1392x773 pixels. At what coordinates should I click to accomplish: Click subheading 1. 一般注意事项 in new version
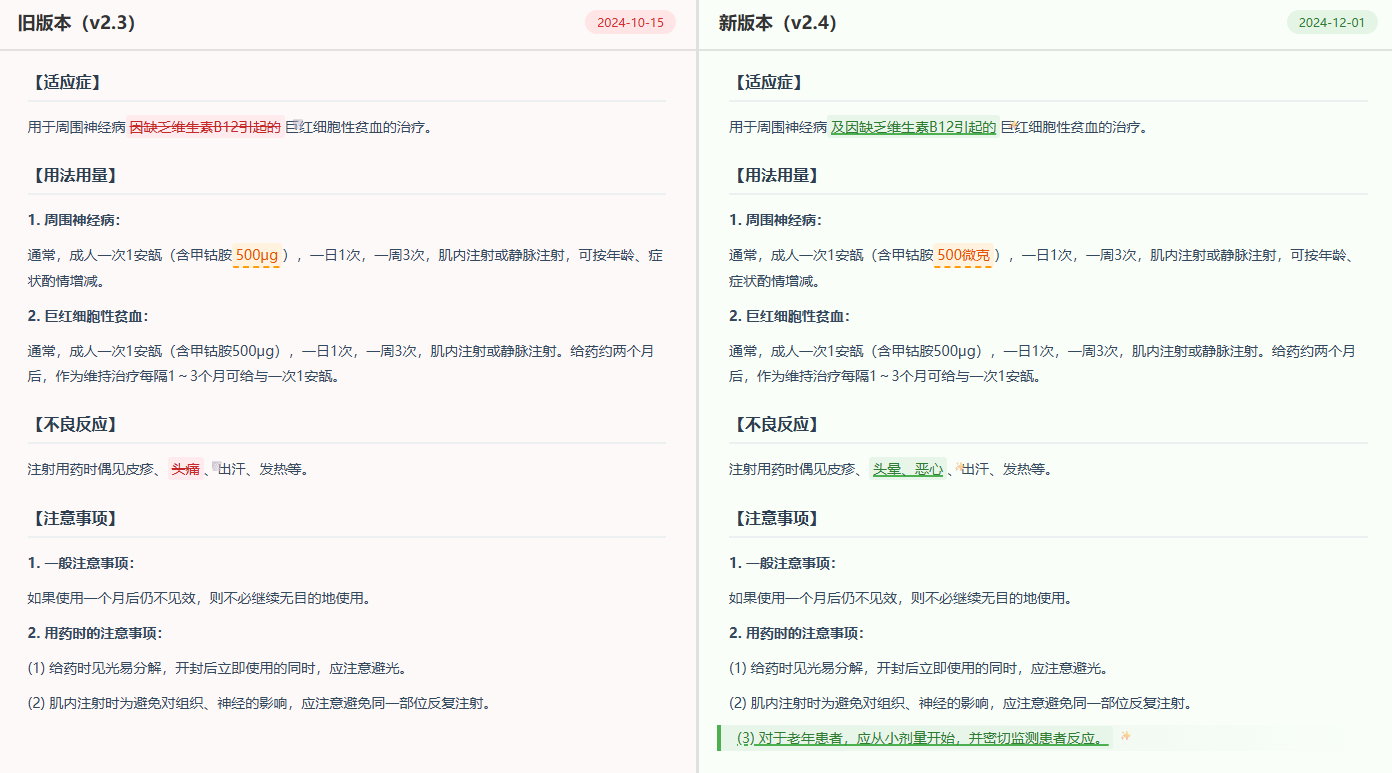[x=782, y=563]
